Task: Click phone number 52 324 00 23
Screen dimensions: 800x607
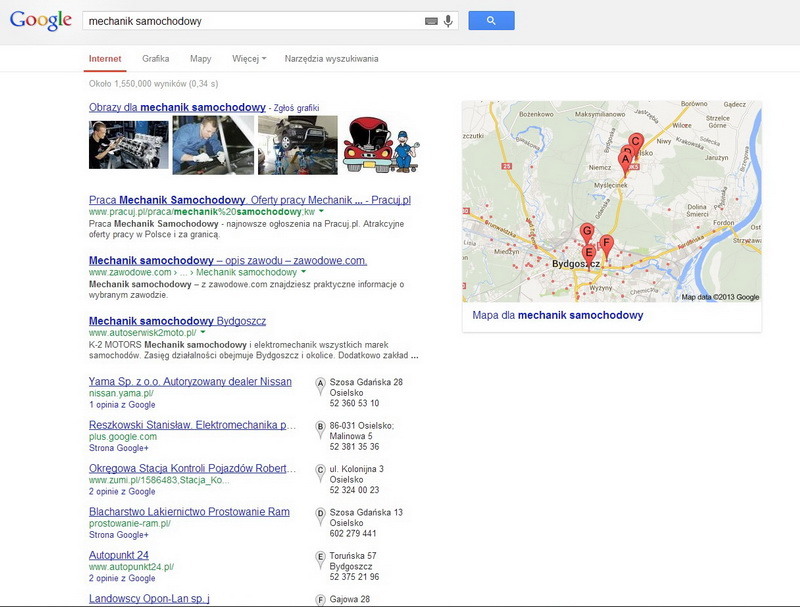Action: (x=354, y=490)
